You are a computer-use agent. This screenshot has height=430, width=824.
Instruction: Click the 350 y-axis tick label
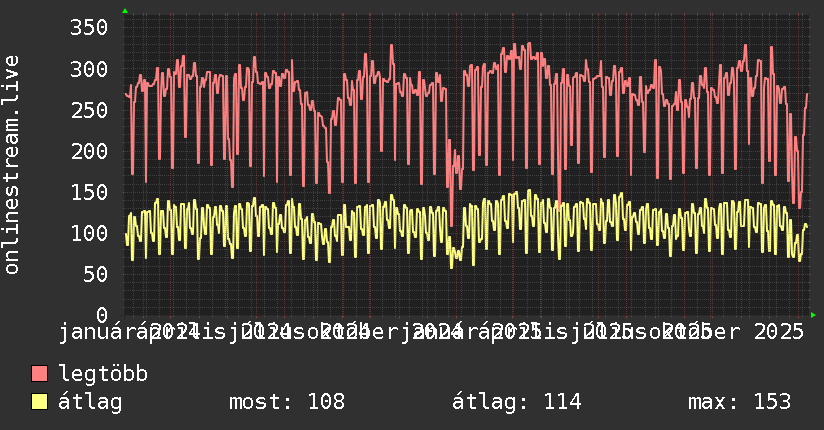[x=89, y=27]
